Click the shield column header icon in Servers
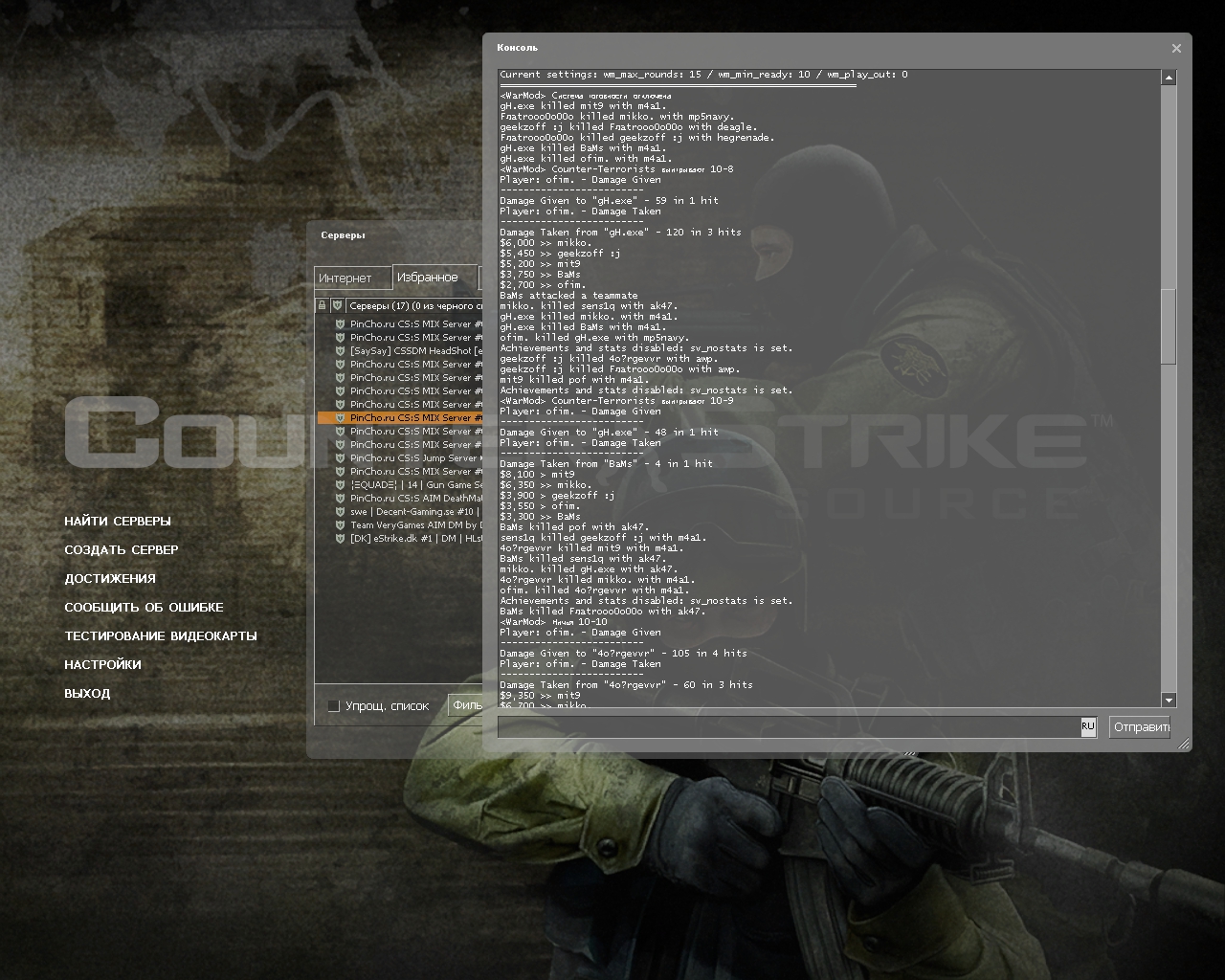 pos(337,306)
